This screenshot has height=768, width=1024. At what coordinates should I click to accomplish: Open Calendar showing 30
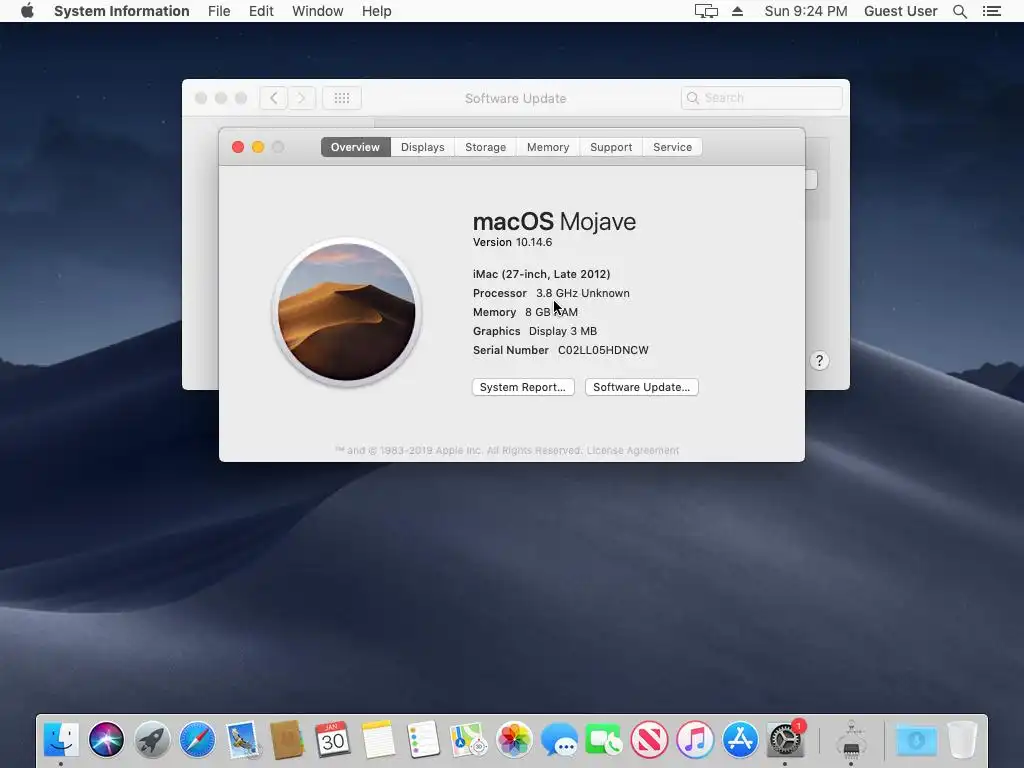tap(332, 740)
